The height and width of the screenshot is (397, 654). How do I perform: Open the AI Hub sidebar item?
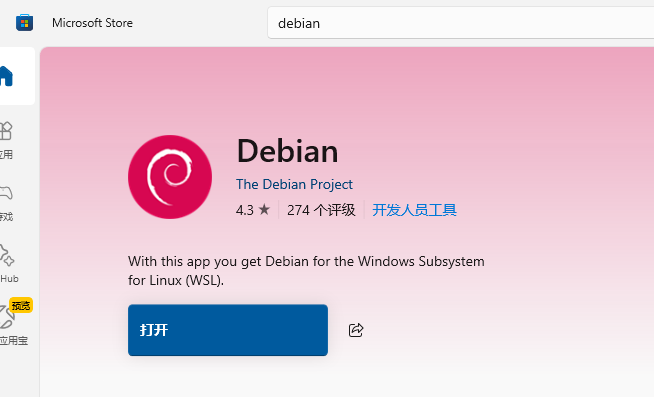[8, 264]
